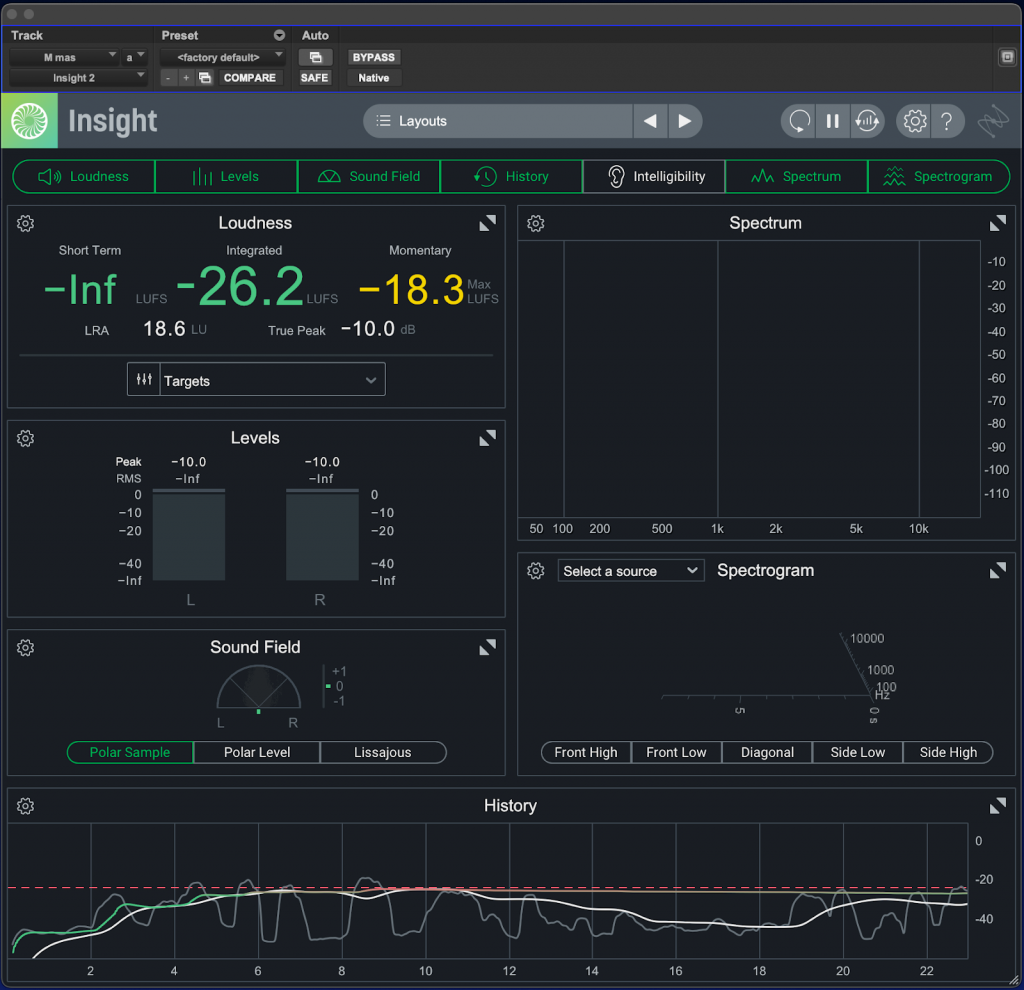Expand the Spectrum panel to full view

pos(997,223)
